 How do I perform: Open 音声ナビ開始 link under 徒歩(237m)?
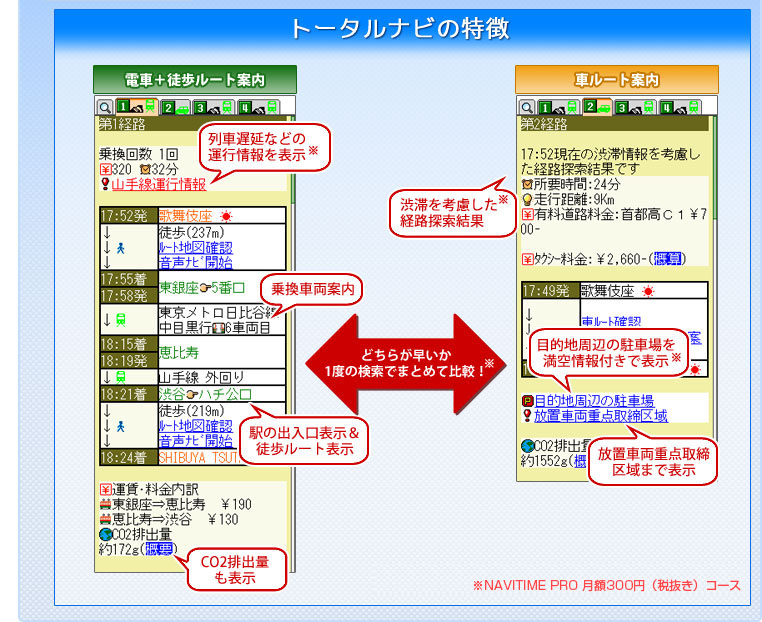(196, 263)
